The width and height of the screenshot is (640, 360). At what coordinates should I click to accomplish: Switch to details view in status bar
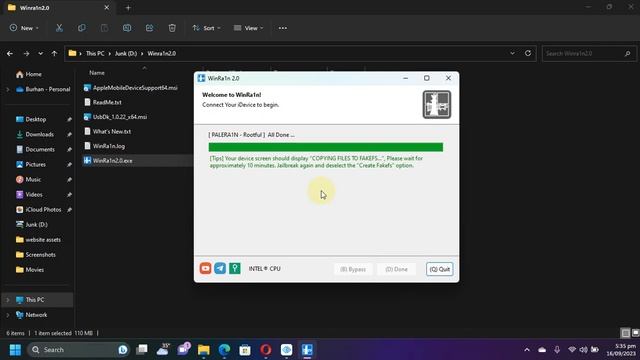[625, 333]
